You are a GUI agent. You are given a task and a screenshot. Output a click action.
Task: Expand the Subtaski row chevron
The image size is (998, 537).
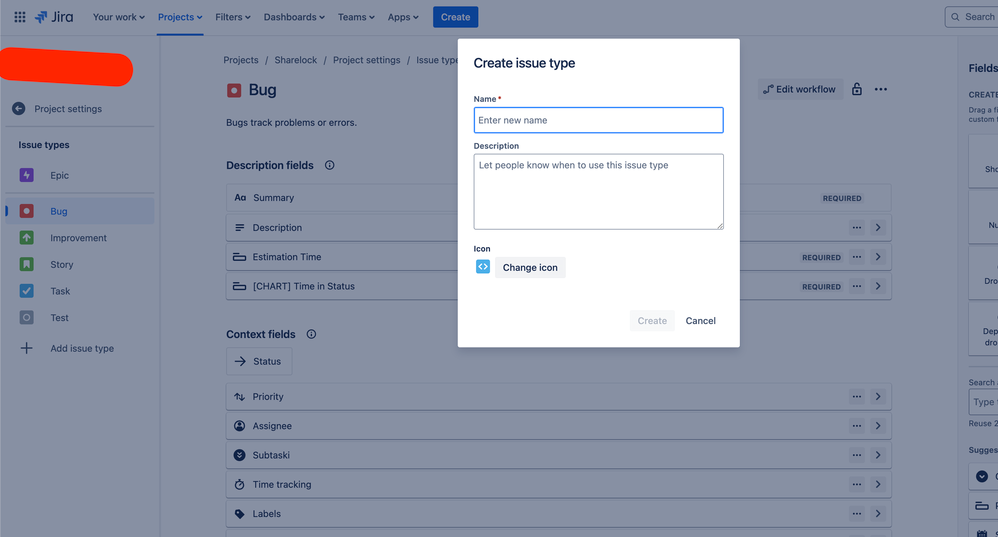click(x=878, y=455)
